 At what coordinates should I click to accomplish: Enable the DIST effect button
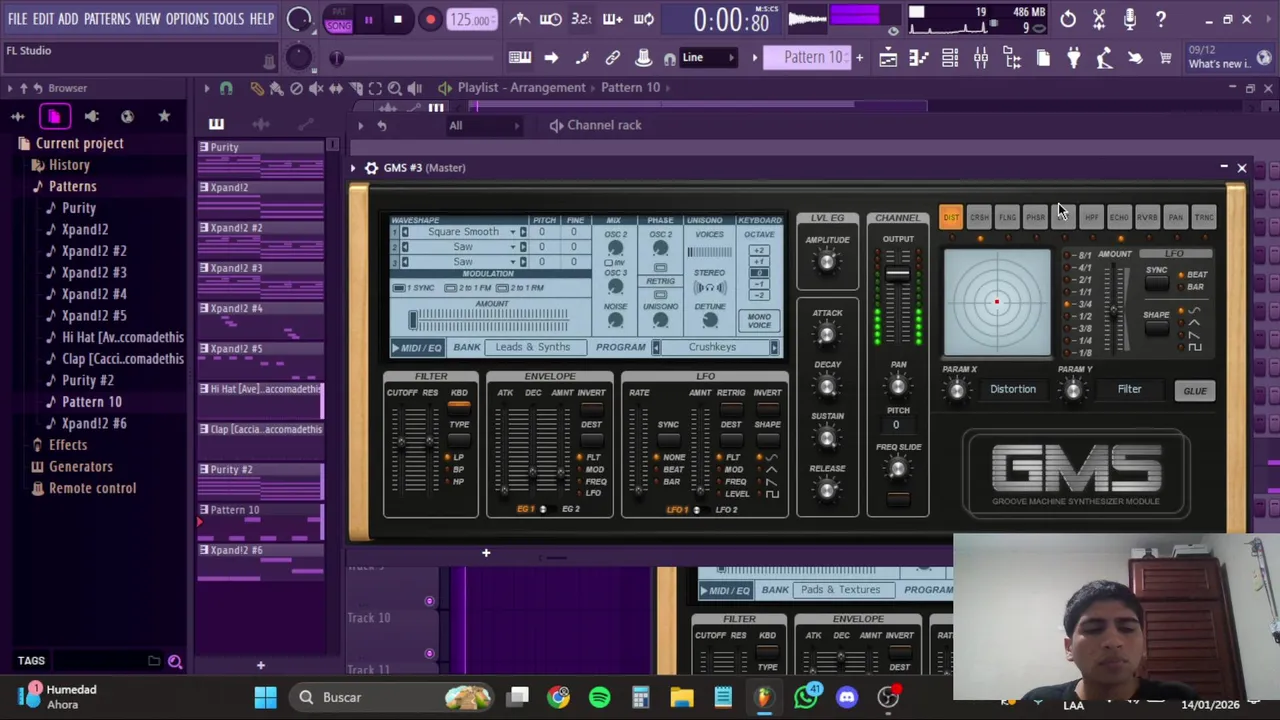[x=951, y=217]
